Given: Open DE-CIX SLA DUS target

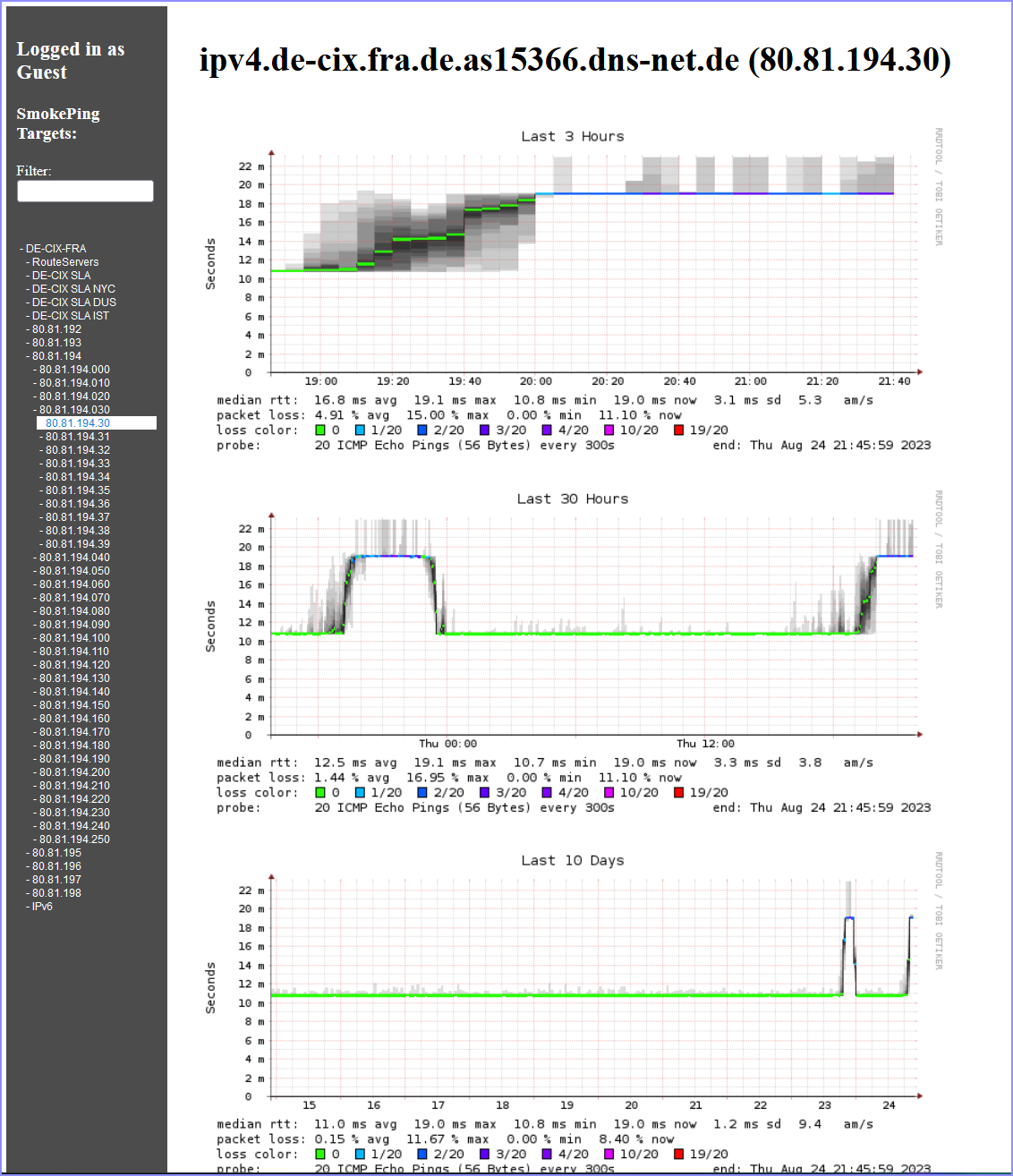Looking at the screenshot, I should click(x=74, y=303).
